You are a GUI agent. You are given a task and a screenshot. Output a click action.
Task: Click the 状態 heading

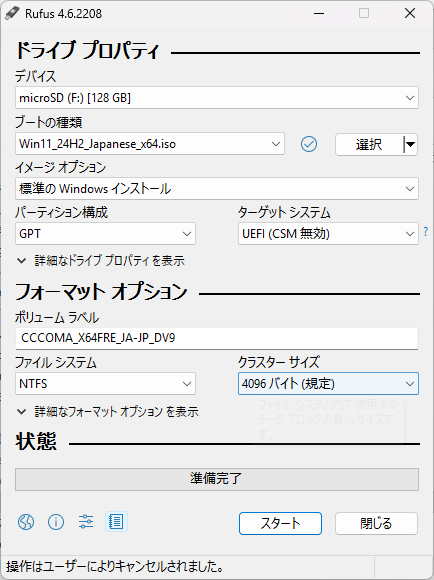click(x=36, y=441)
